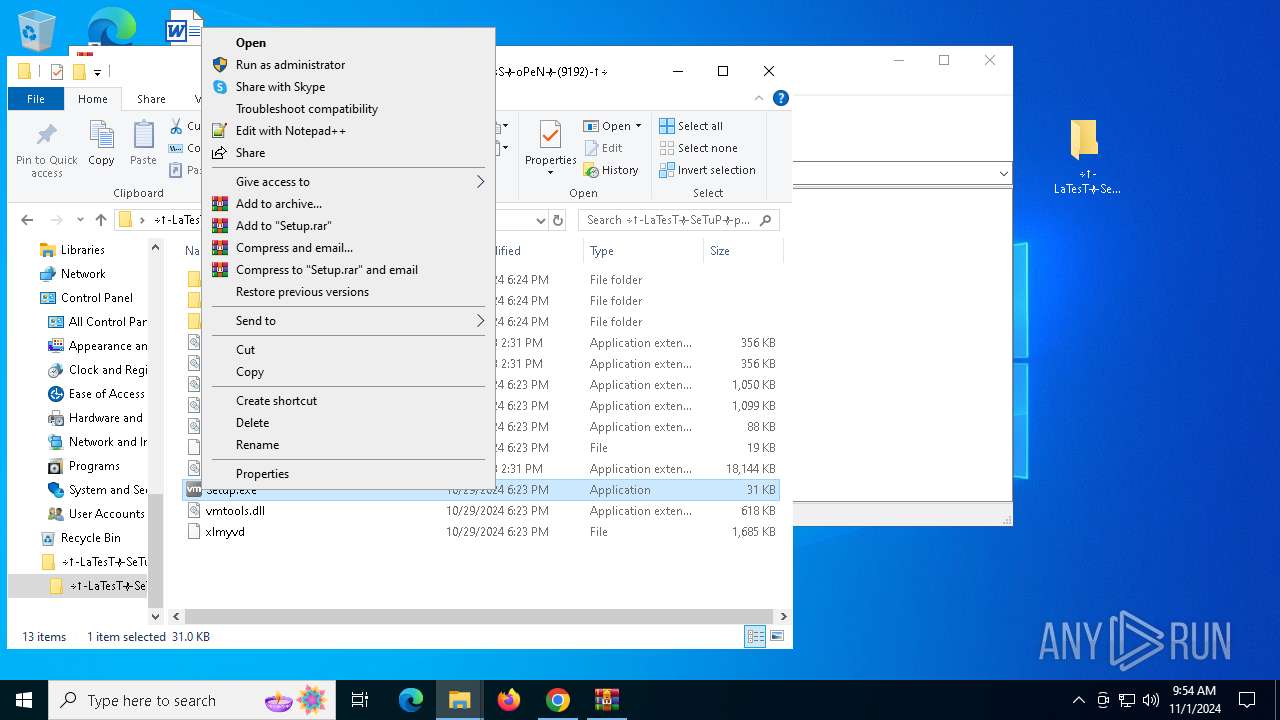
Task: Switch to the Home ribbon tab
Action: [93, 99]
